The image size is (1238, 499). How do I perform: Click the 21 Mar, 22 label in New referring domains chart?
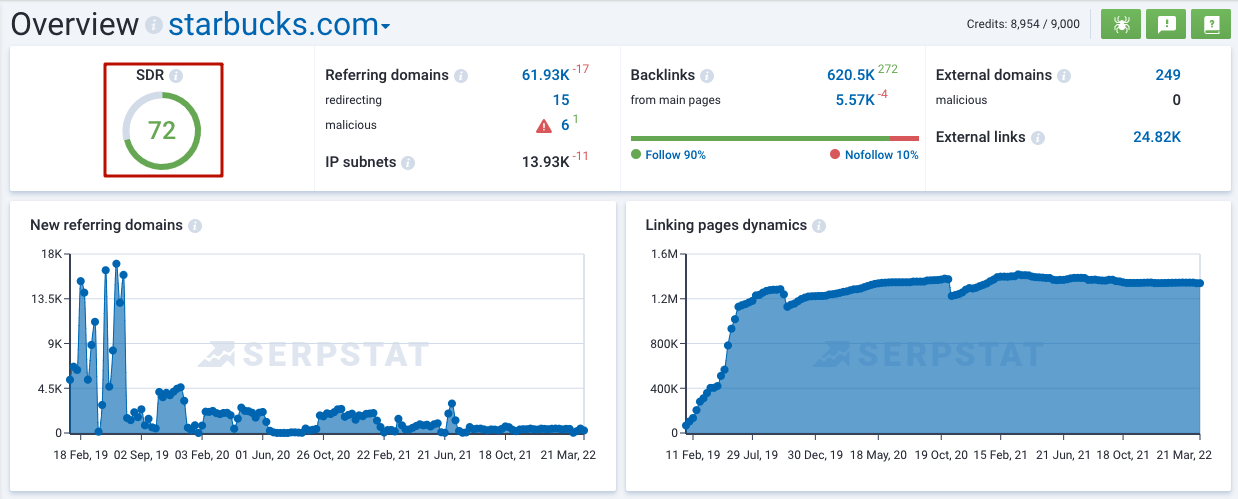(568, 455)
